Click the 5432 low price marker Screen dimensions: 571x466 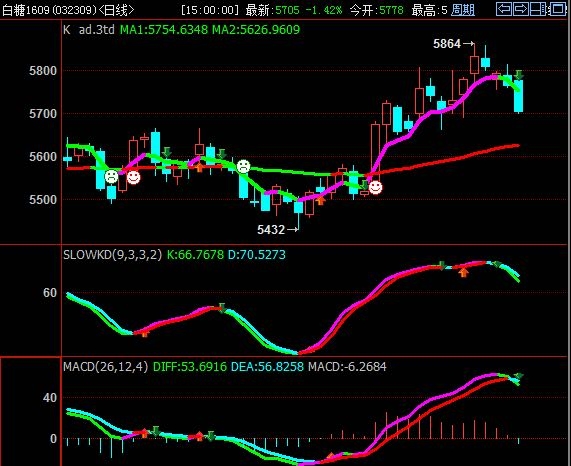277,229
